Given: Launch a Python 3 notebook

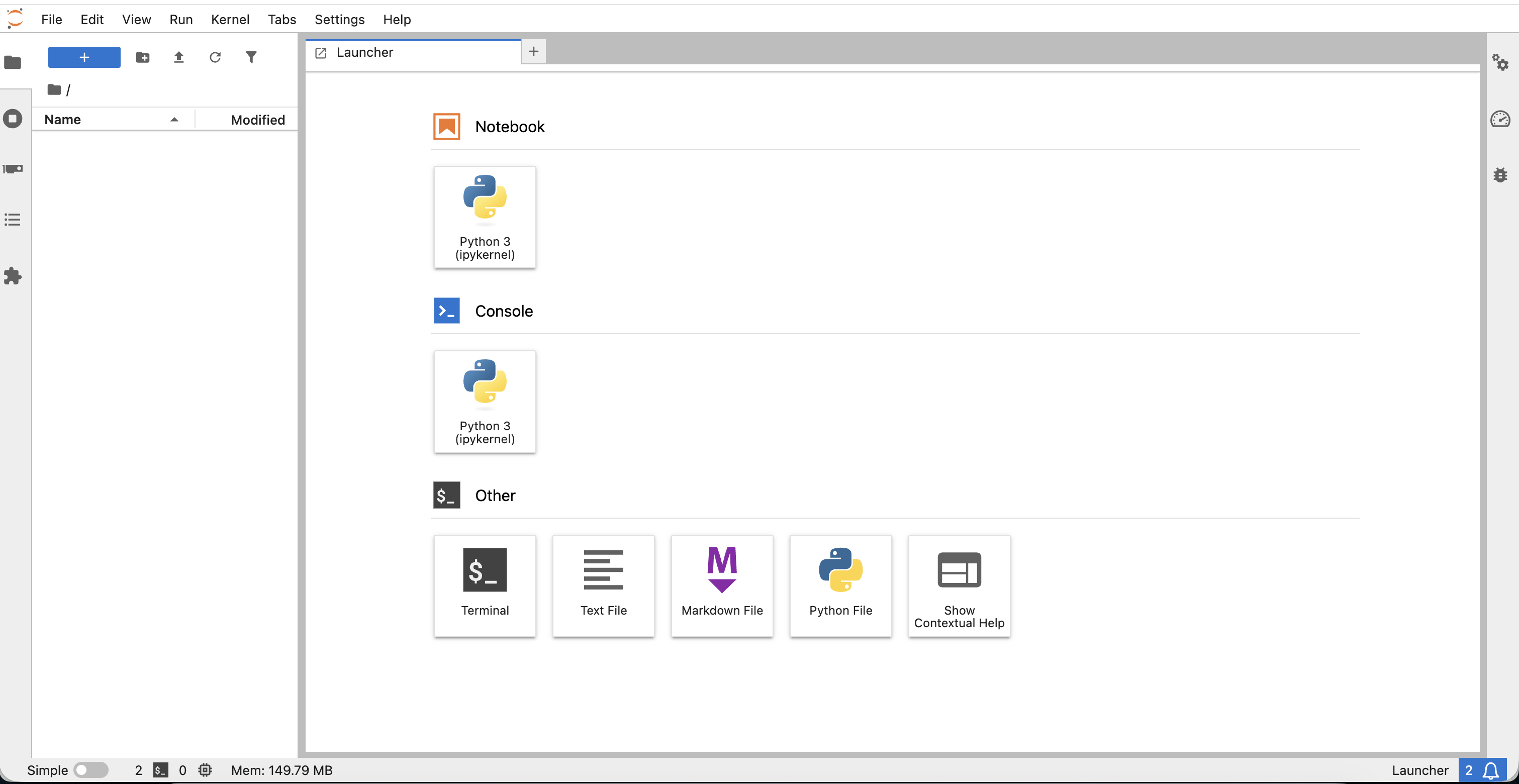Looking at the screenshot, I should 485,217.
